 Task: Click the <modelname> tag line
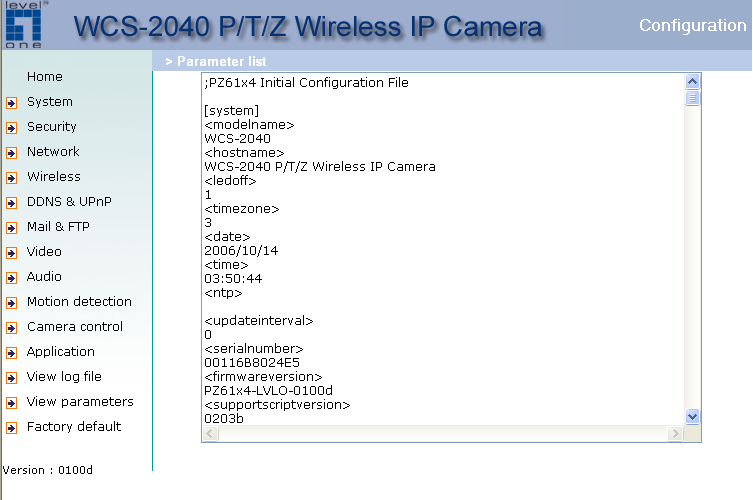(249, 125)
